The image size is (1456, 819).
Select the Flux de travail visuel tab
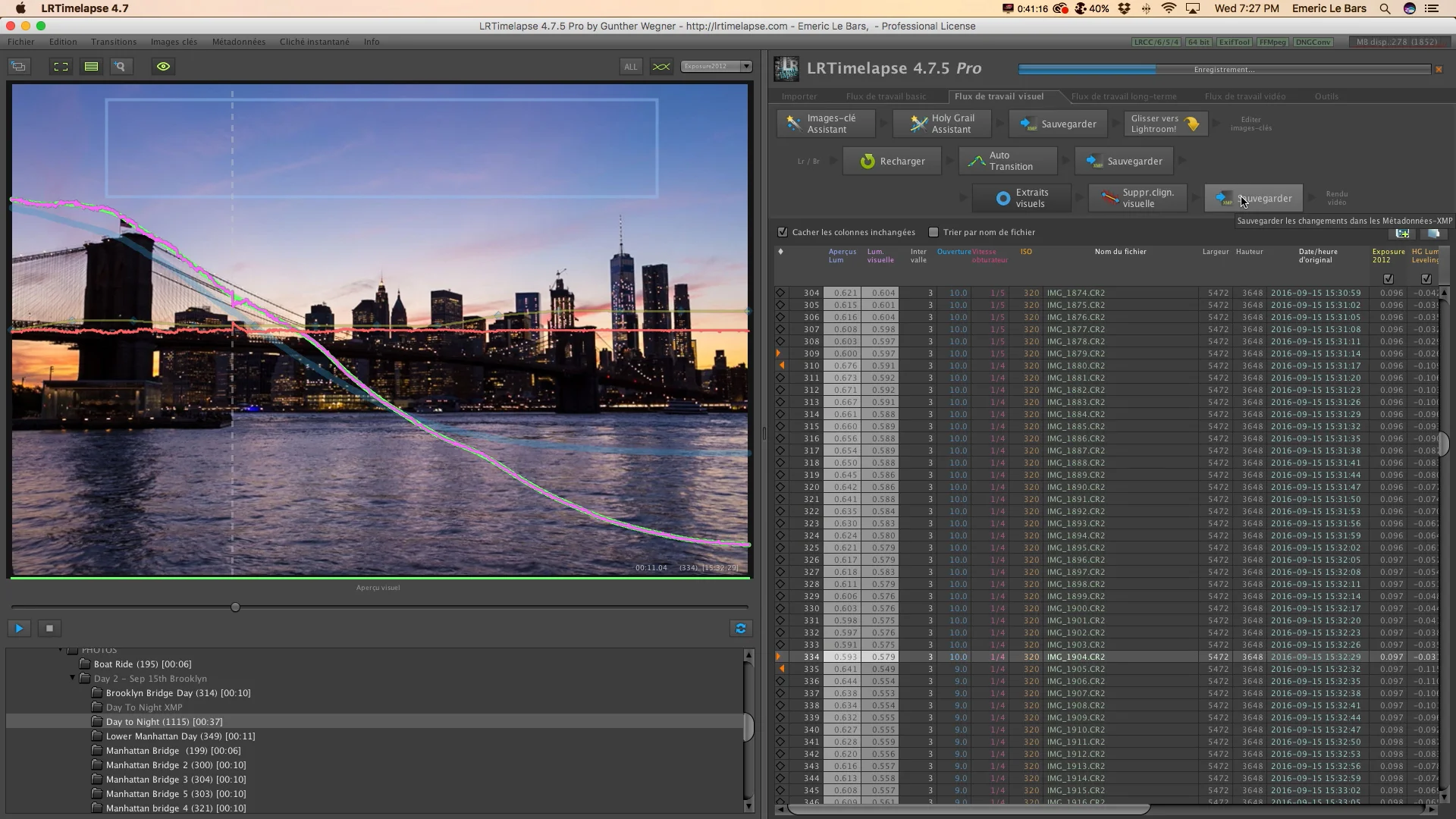click(x=999, y=96)
